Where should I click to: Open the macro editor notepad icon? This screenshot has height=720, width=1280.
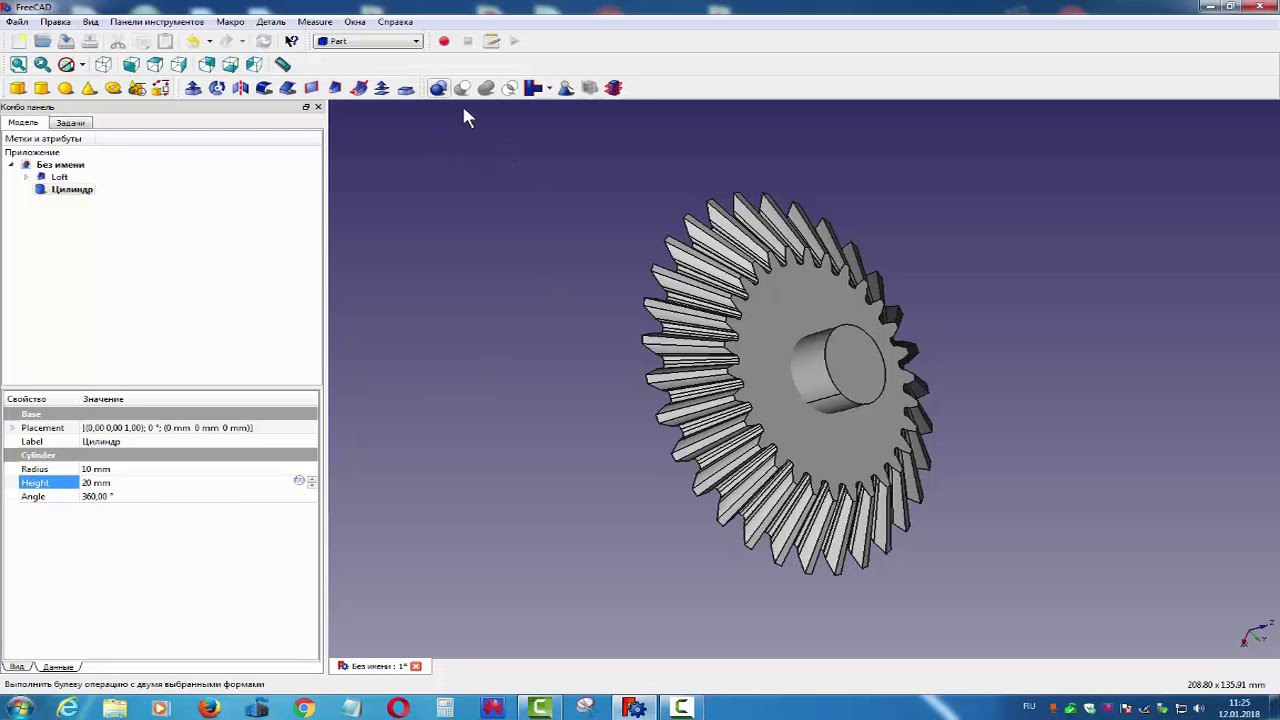[491, 41]
